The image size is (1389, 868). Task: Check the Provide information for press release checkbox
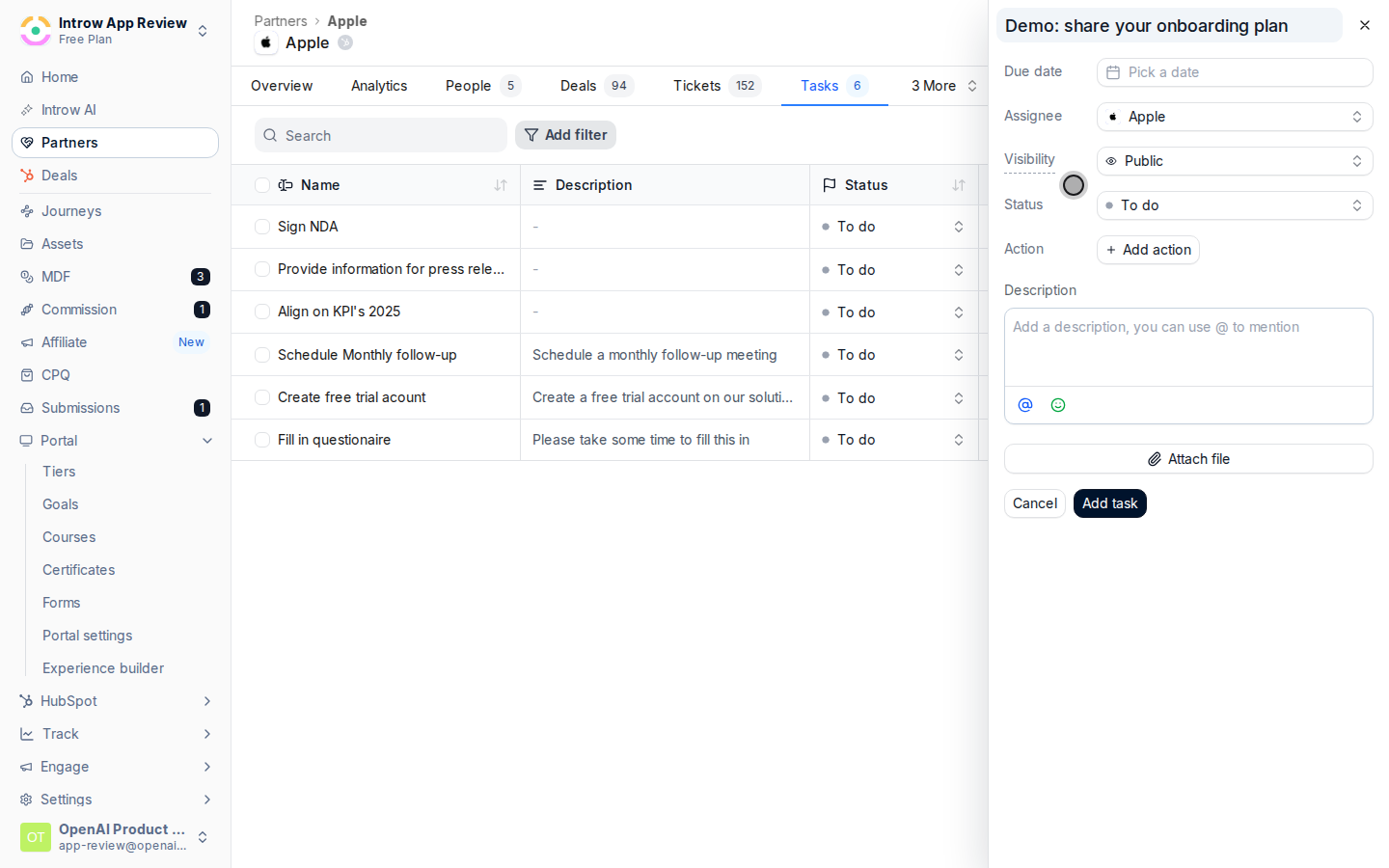pos(262,269)
